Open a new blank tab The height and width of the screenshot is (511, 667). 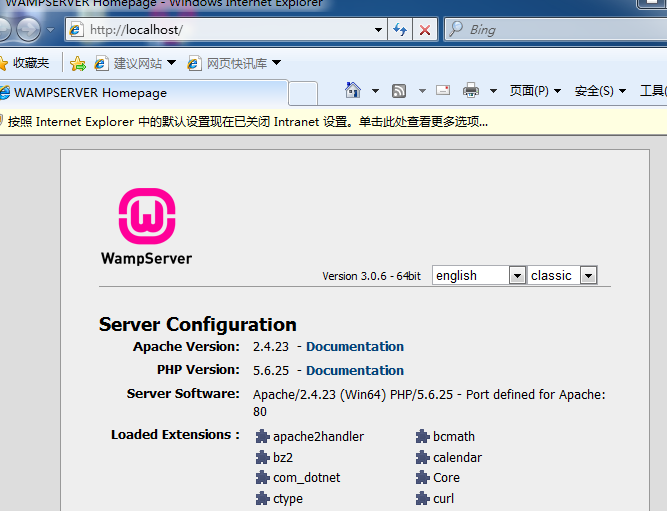point(303,93)
